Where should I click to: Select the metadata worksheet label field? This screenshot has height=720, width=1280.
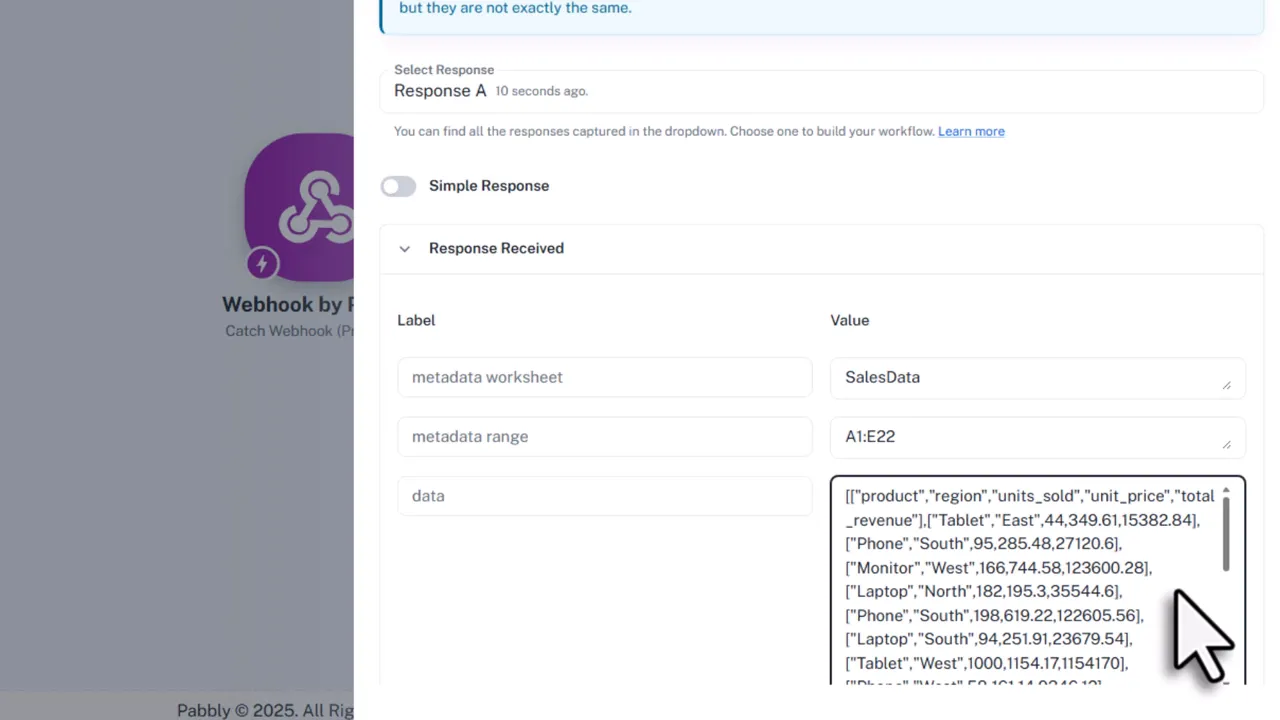tap(604, 377)
